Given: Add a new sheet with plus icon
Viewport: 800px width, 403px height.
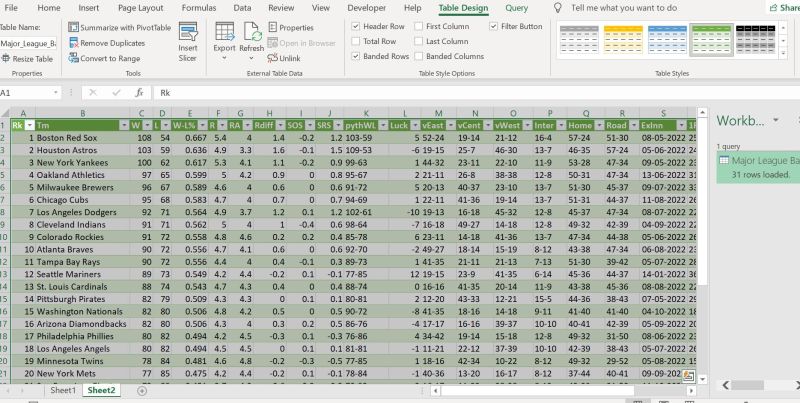Looking at the screenshot, I should pyautogui.click(x=142, y=391).
